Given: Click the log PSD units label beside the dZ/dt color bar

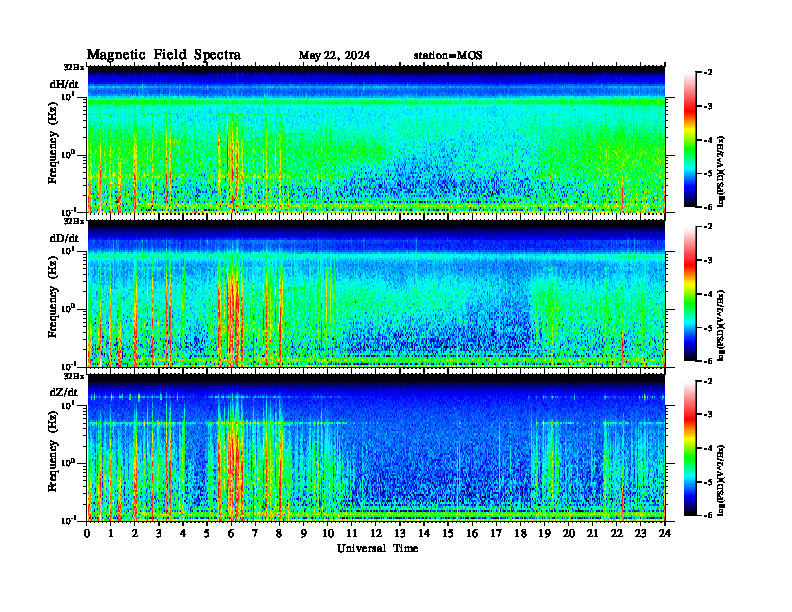Looking at the screenshot, I should click(721, 480).
